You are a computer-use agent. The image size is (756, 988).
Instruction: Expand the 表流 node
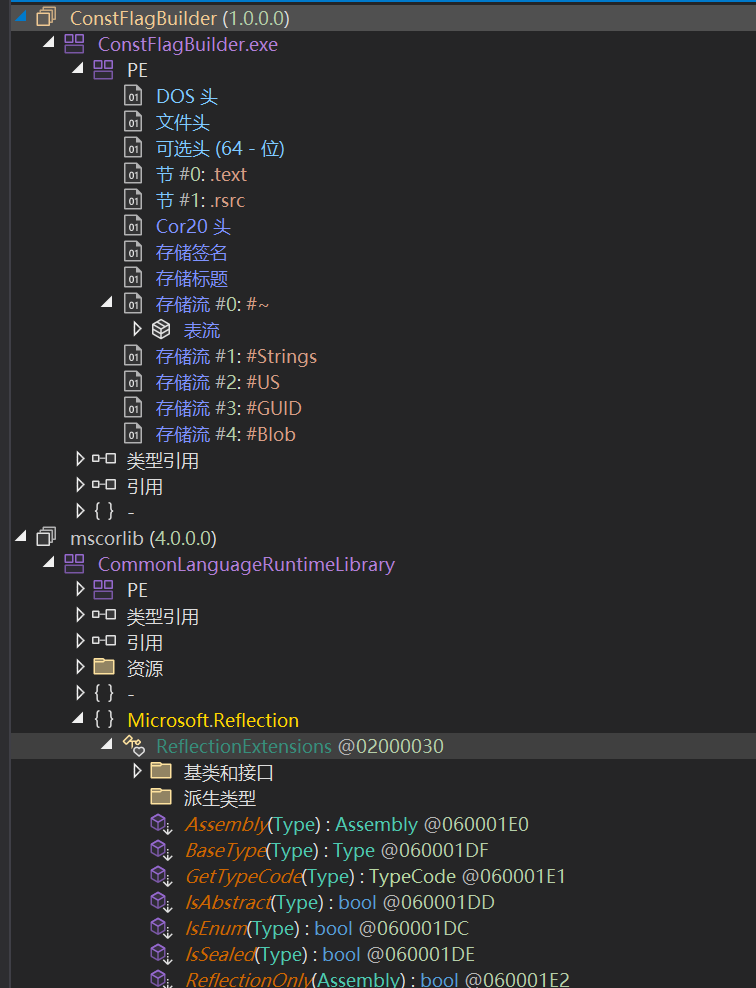[138, 330]
